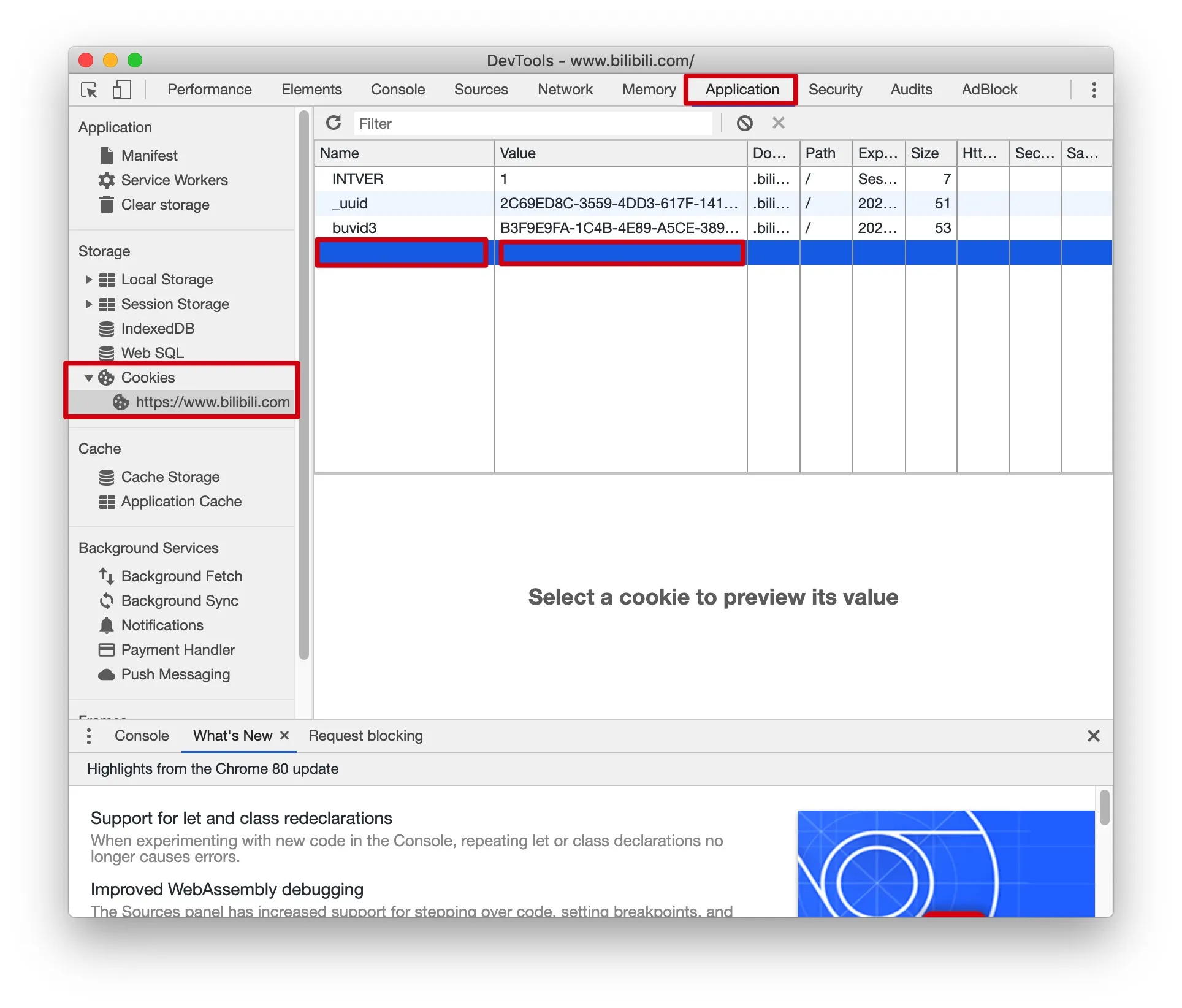
Task: Click the buvid3 value cell starting B3F9E9FA
Action: coord(620,228)
